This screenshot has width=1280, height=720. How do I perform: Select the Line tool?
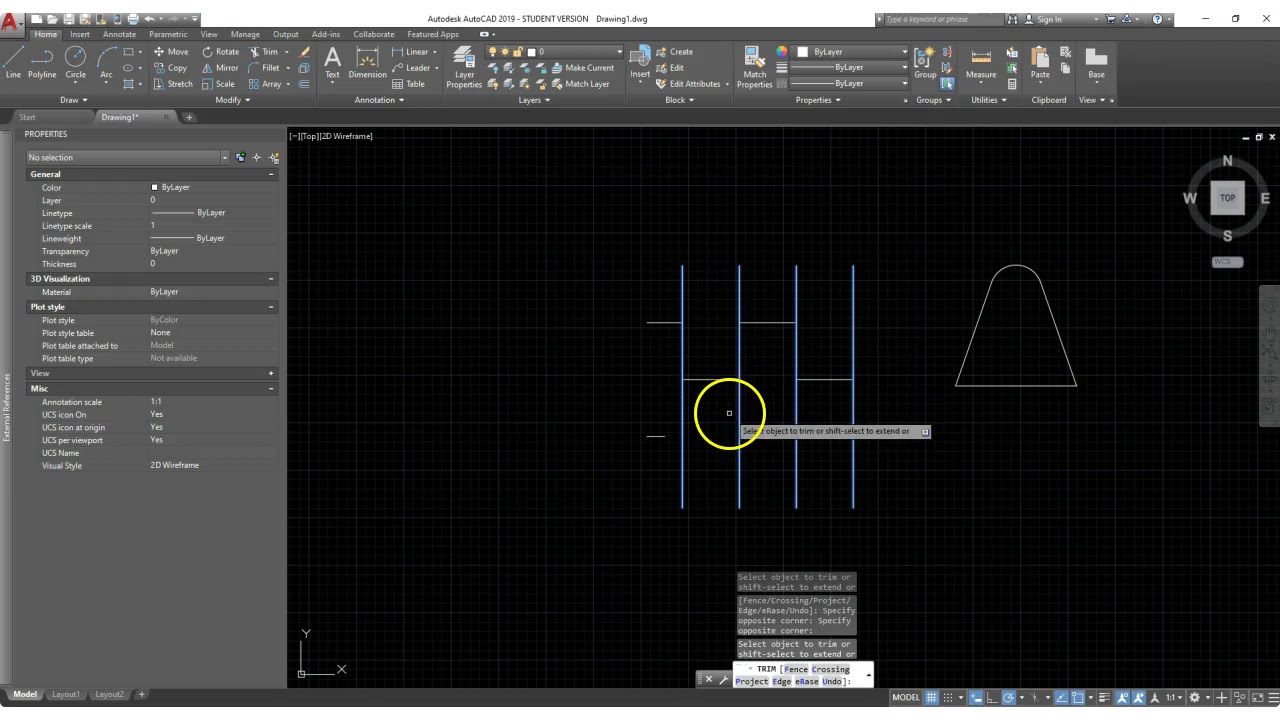tap(13, 61)
